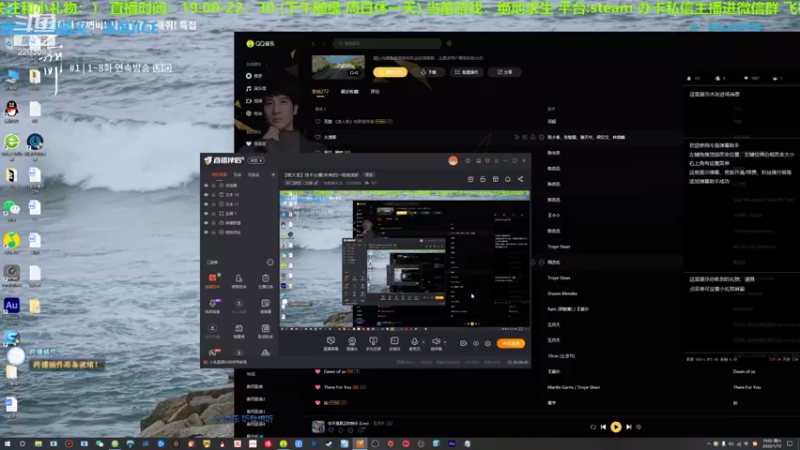Change loop mode in QQ Music player
800x450 pixels.
pyautogui.click(x=593, y=427)
